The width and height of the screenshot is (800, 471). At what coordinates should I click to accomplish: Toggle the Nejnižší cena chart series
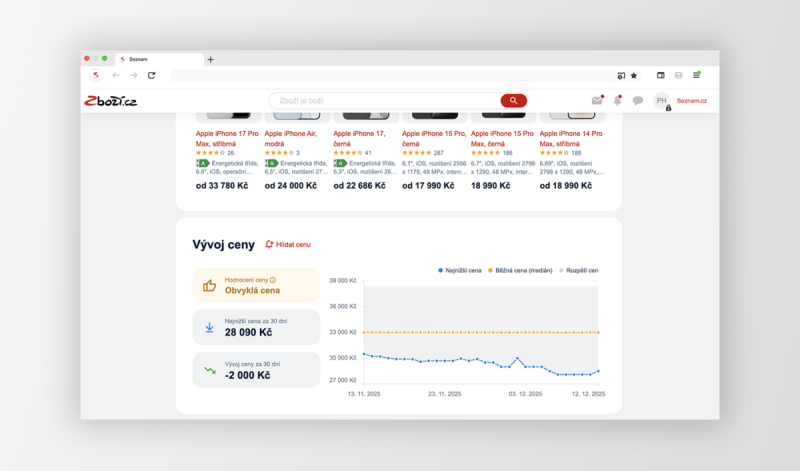click(461, 271)
